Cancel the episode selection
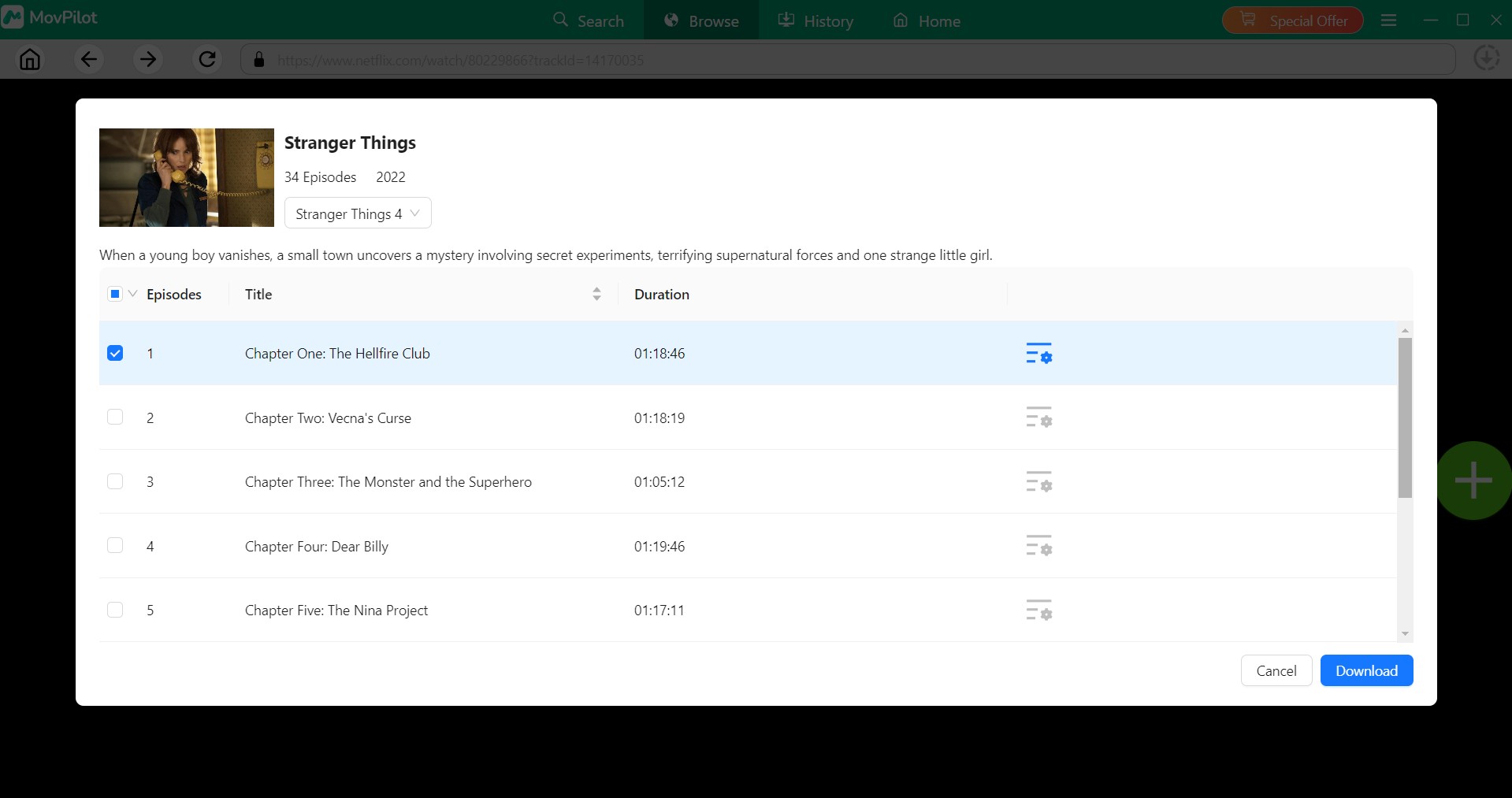The image size is (1512, 798). coord(1276,670)
